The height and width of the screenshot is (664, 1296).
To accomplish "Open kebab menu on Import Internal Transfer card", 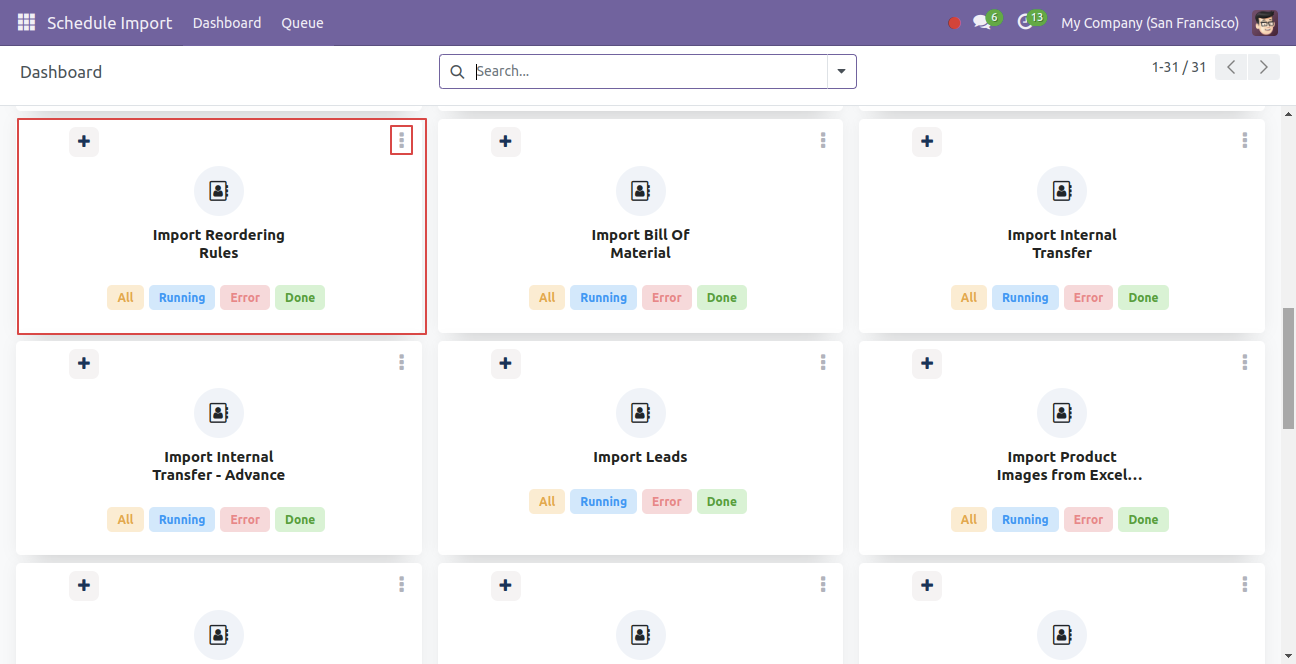I will 1245,141.
